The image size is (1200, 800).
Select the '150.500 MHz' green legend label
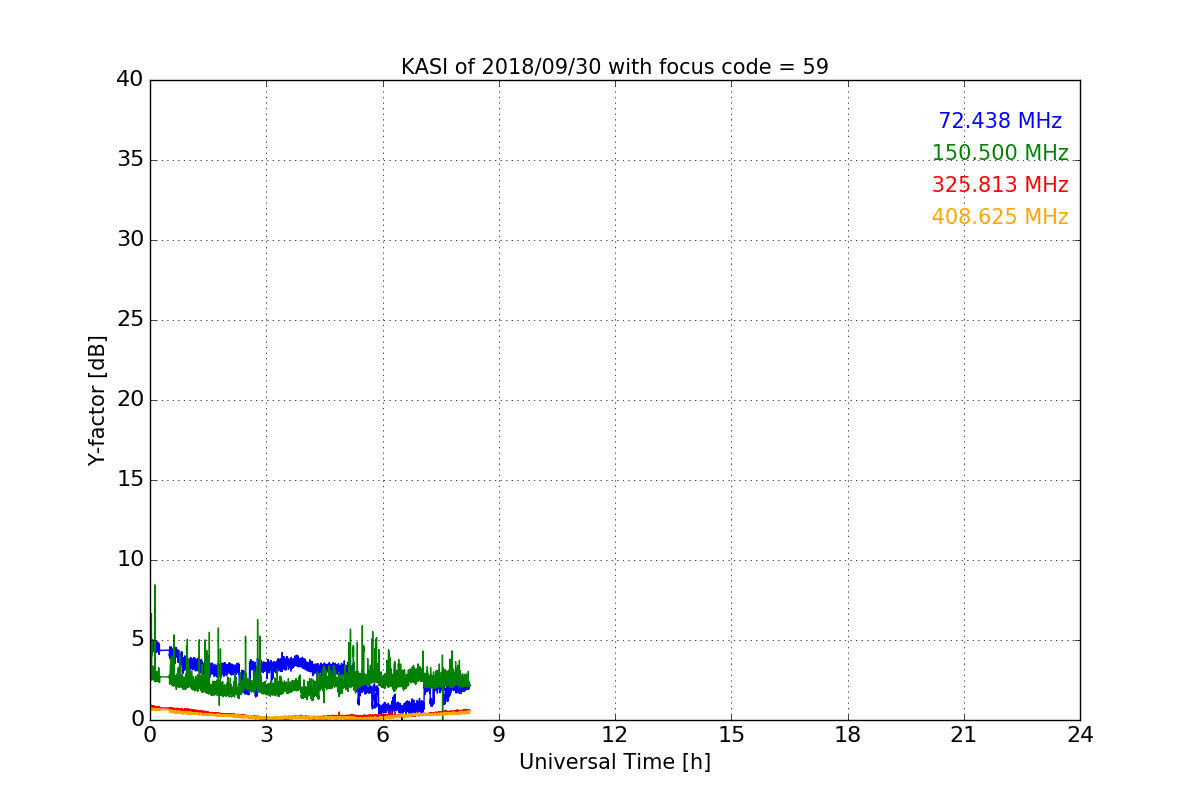pos(1000,153)
